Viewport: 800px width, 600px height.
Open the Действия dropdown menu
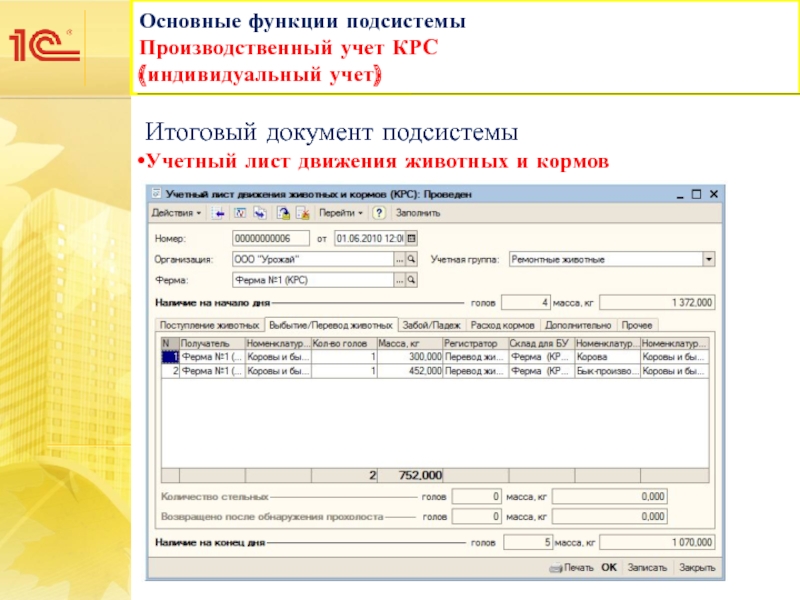click(176, 213)
